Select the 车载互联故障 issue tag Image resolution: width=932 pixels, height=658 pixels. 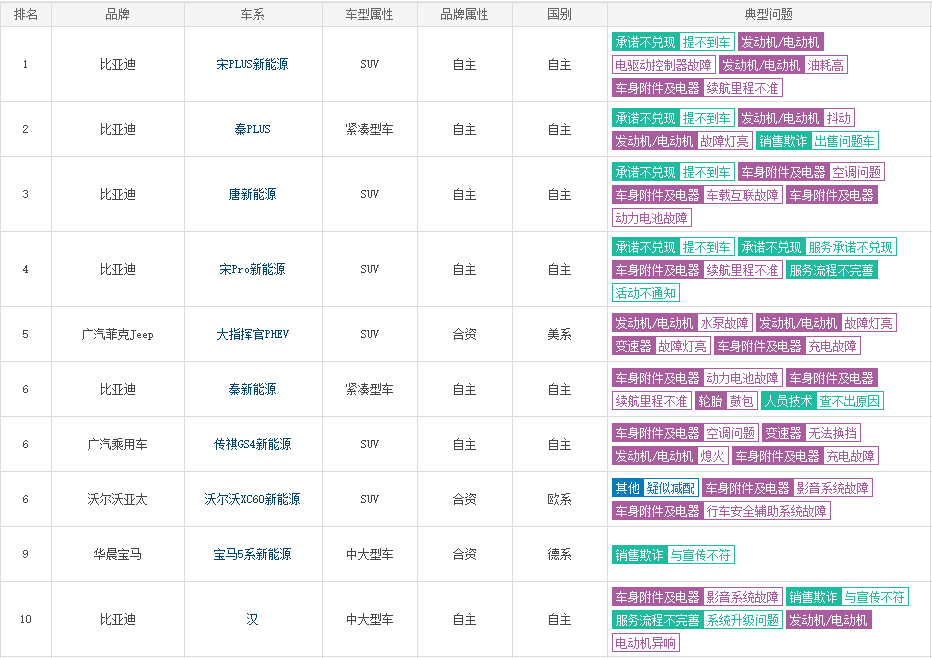click(x=743, y=195)
